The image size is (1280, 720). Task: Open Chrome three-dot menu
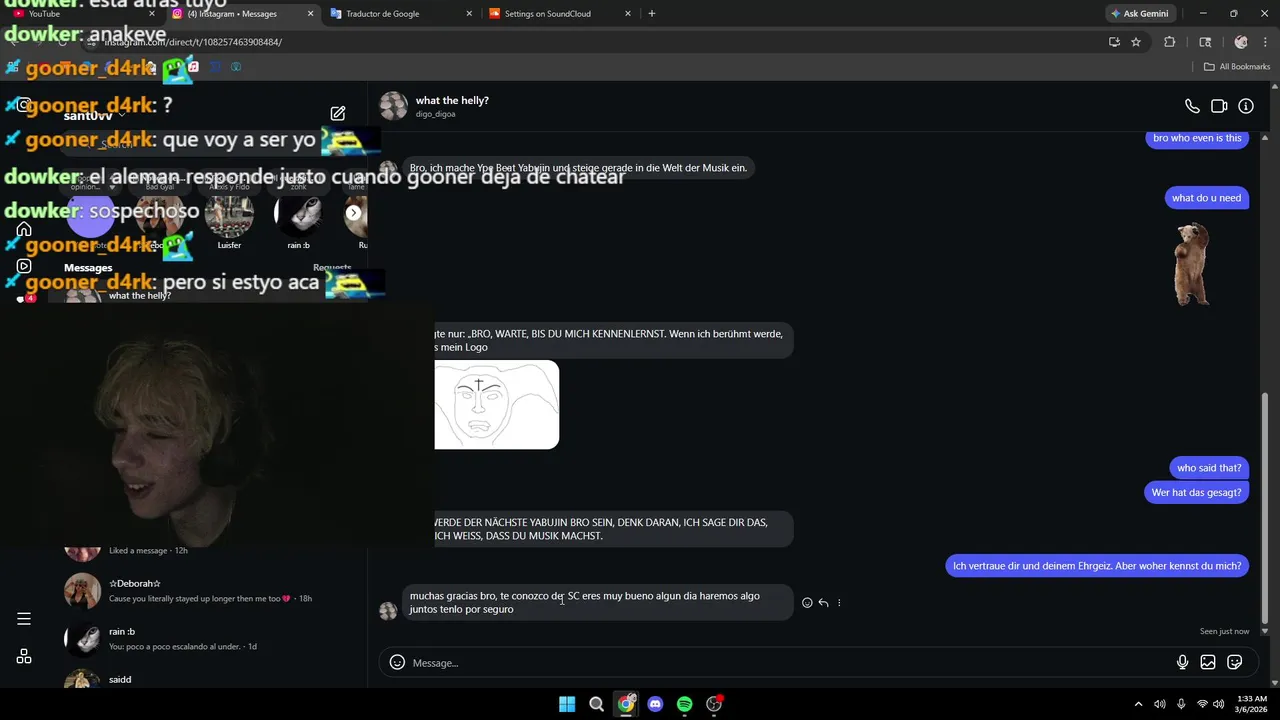[x=1264, y=42]
